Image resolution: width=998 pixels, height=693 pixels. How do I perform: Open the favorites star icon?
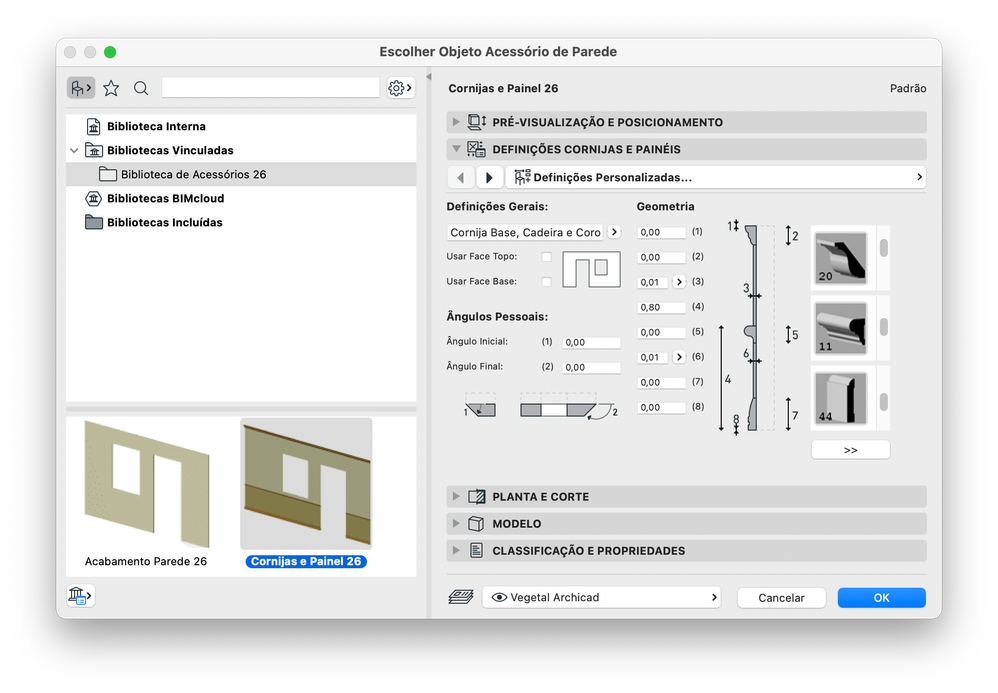point(111,88)
